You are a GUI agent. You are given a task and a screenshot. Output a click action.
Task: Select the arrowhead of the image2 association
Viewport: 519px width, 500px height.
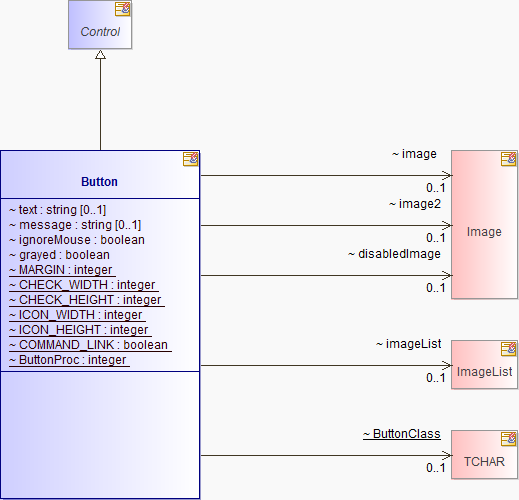tap(447, 225)
